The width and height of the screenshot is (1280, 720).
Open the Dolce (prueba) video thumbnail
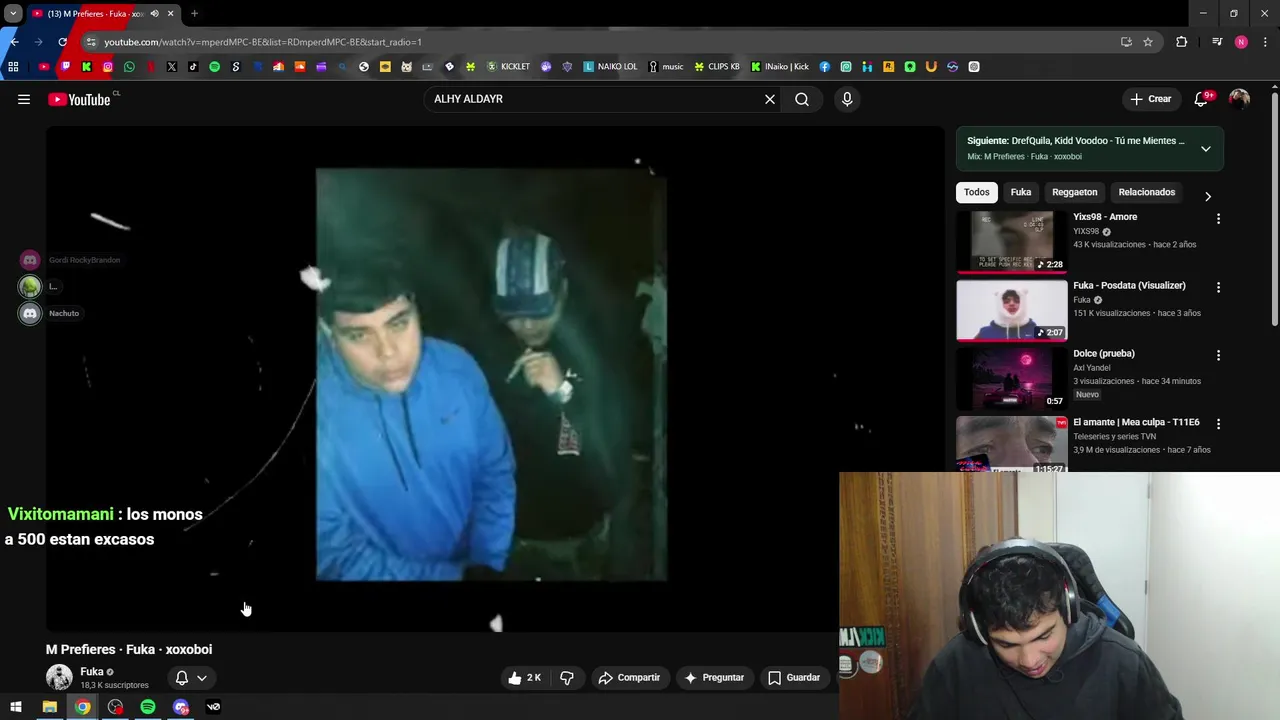pos(1011,378)
